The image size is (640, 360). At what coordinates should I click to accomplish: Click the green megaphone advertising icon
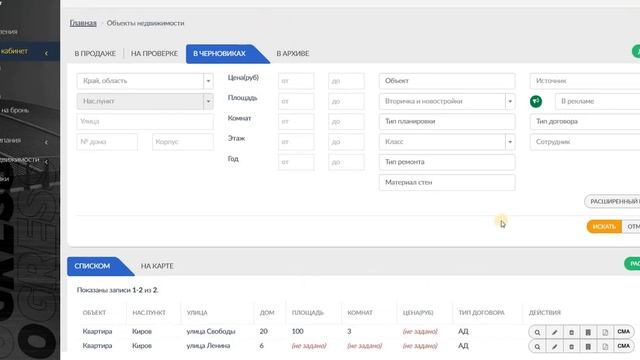click(536, 101)
